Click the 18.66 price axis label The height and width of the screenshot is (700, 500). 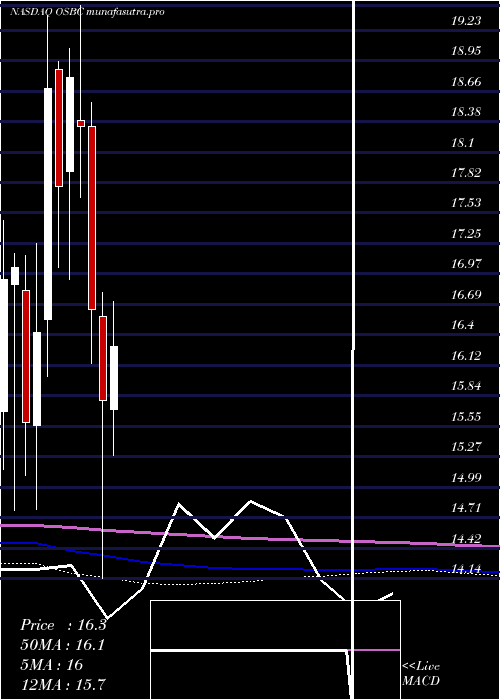click(466, 81)
